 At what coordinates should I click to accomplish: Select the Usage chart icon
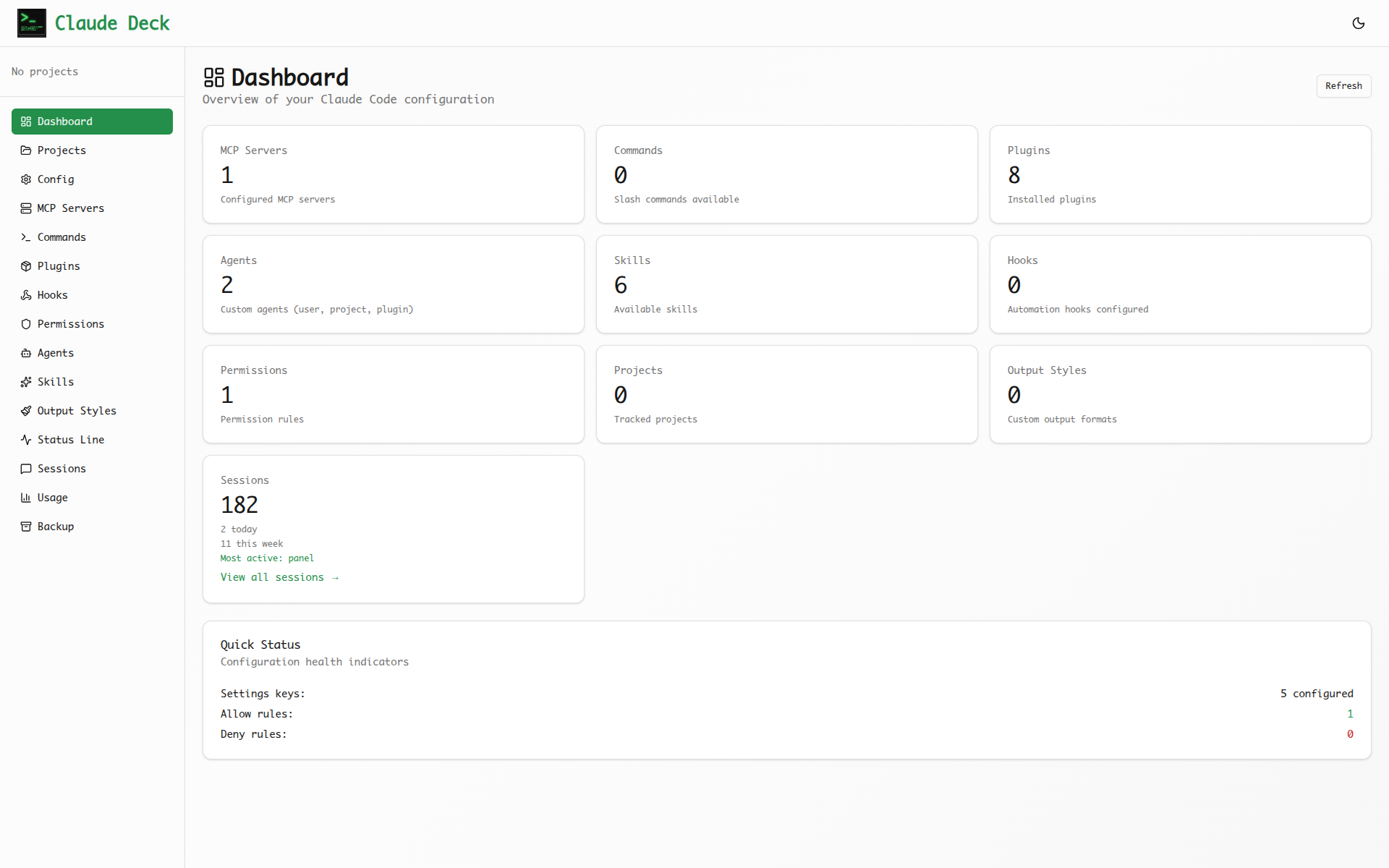point(25,497)
